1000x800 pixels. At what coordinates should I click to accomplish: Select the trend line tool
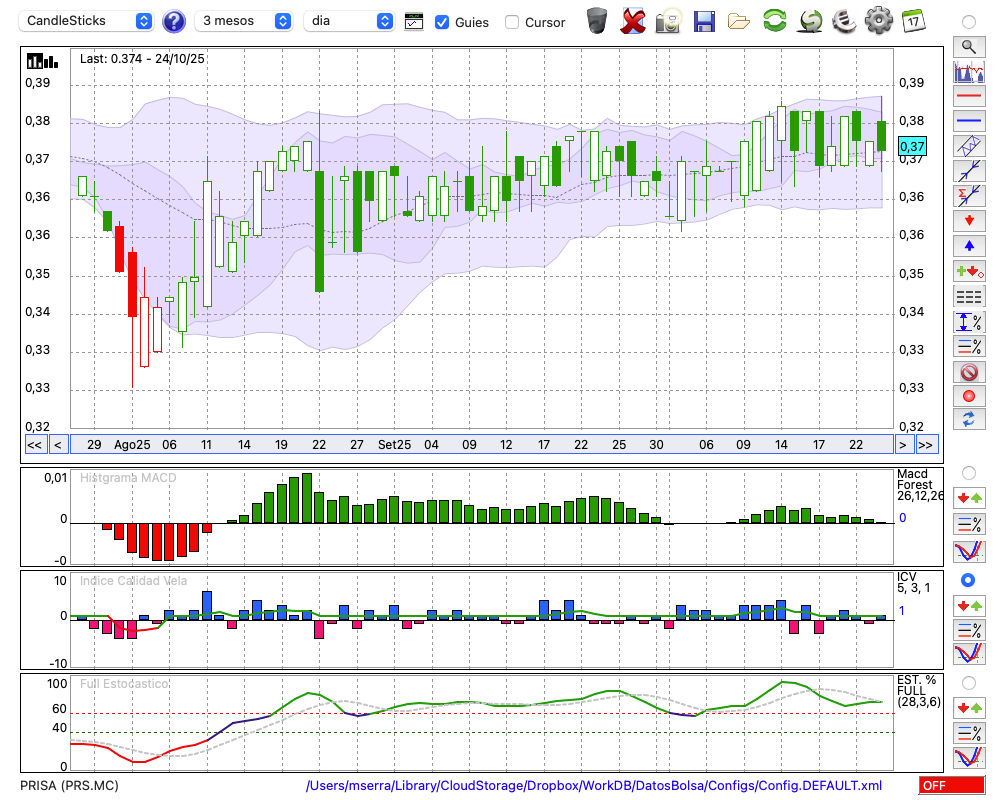[x=969, y=171]
